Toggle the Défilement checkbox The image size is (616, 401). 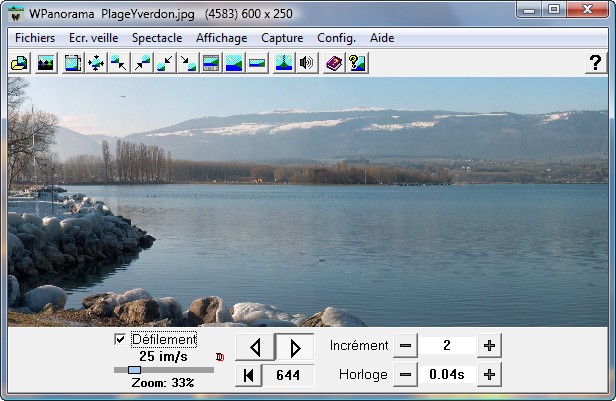pos(120,339)
